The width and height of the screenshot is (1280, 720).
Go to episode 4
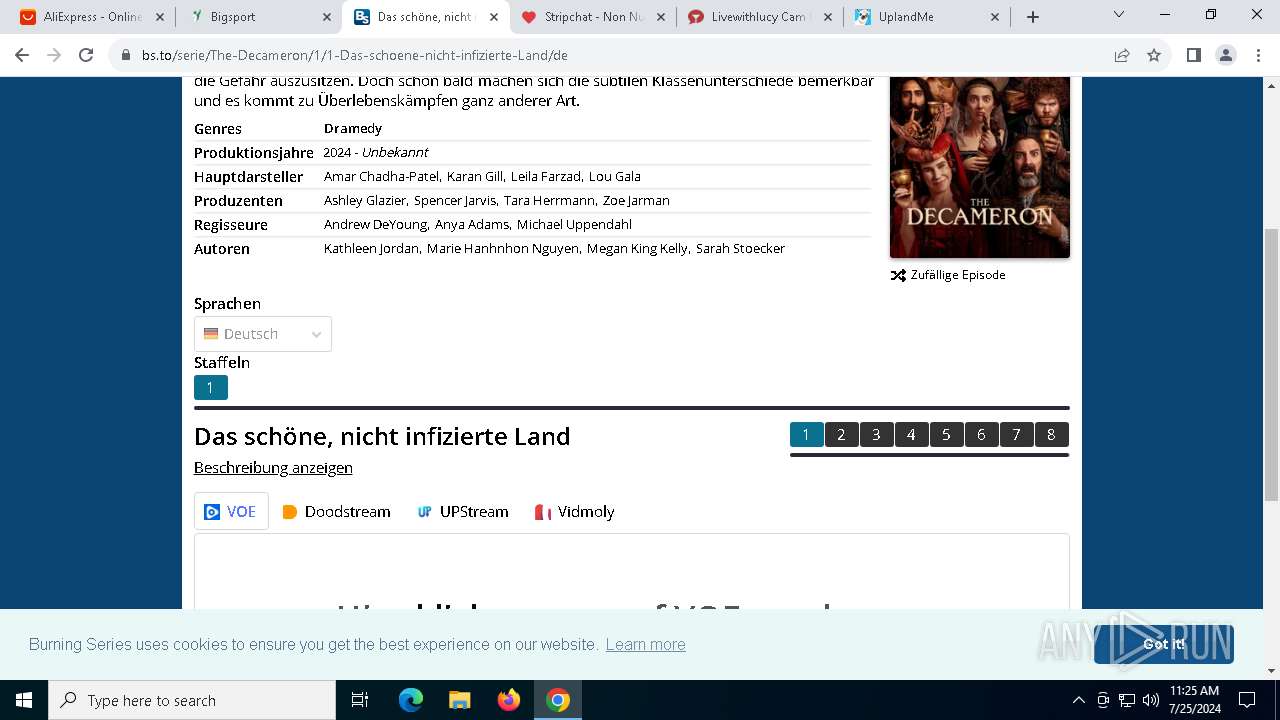911,435
